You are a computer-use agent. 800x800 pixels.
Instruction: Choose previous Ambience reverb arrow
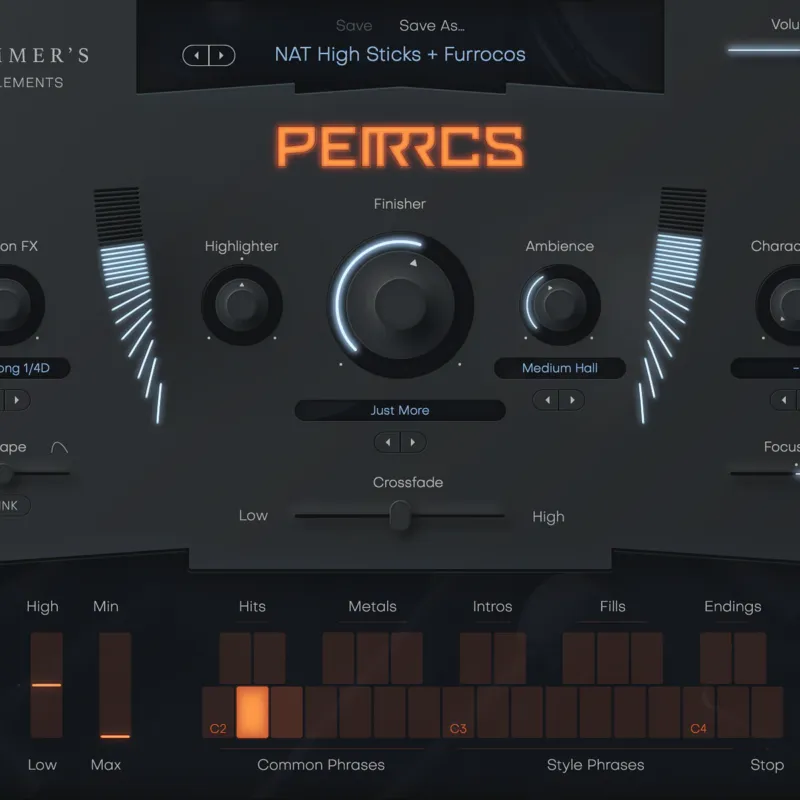click(x=547, y=400)
